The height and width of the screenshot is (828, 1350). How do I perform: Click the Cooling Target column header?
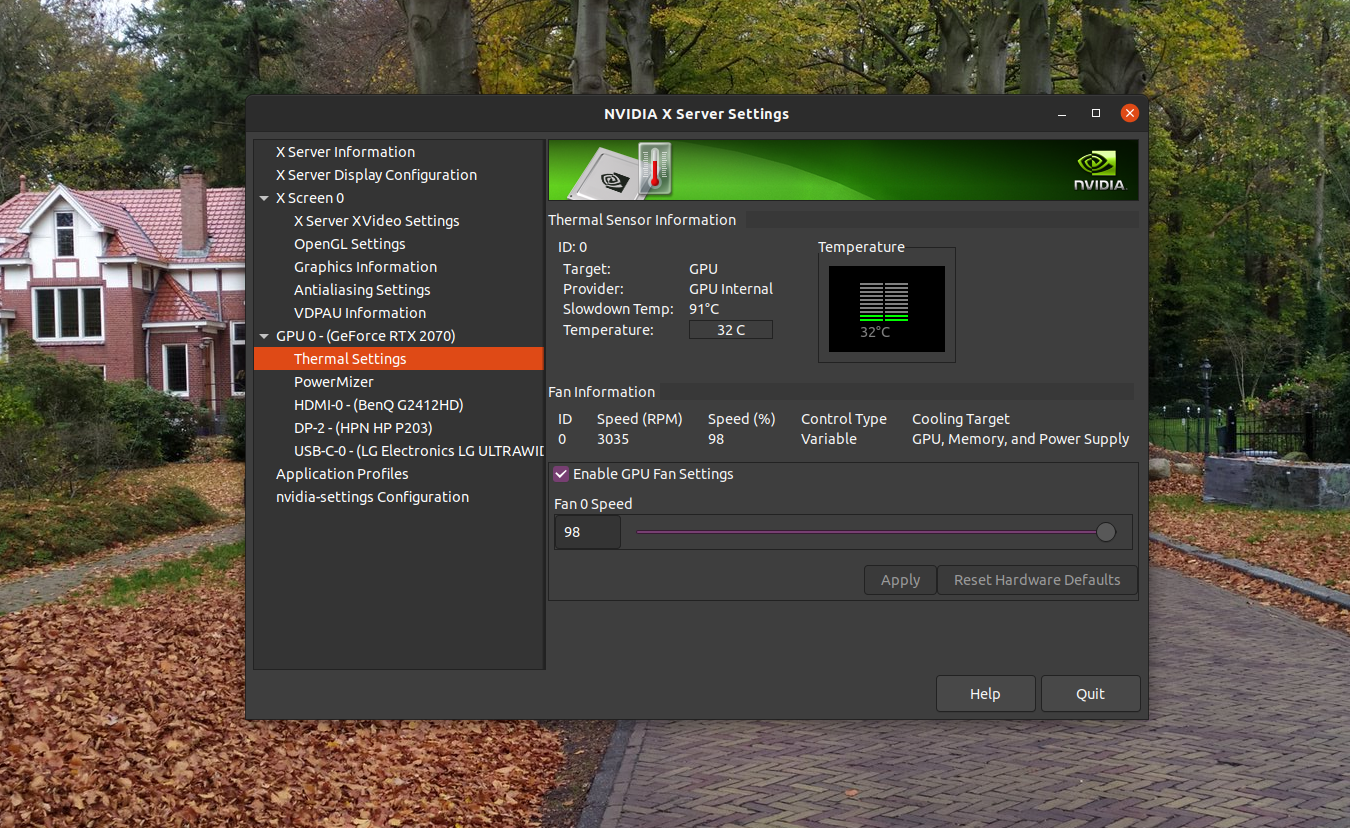pyautogui.click(x=961, y=419)
